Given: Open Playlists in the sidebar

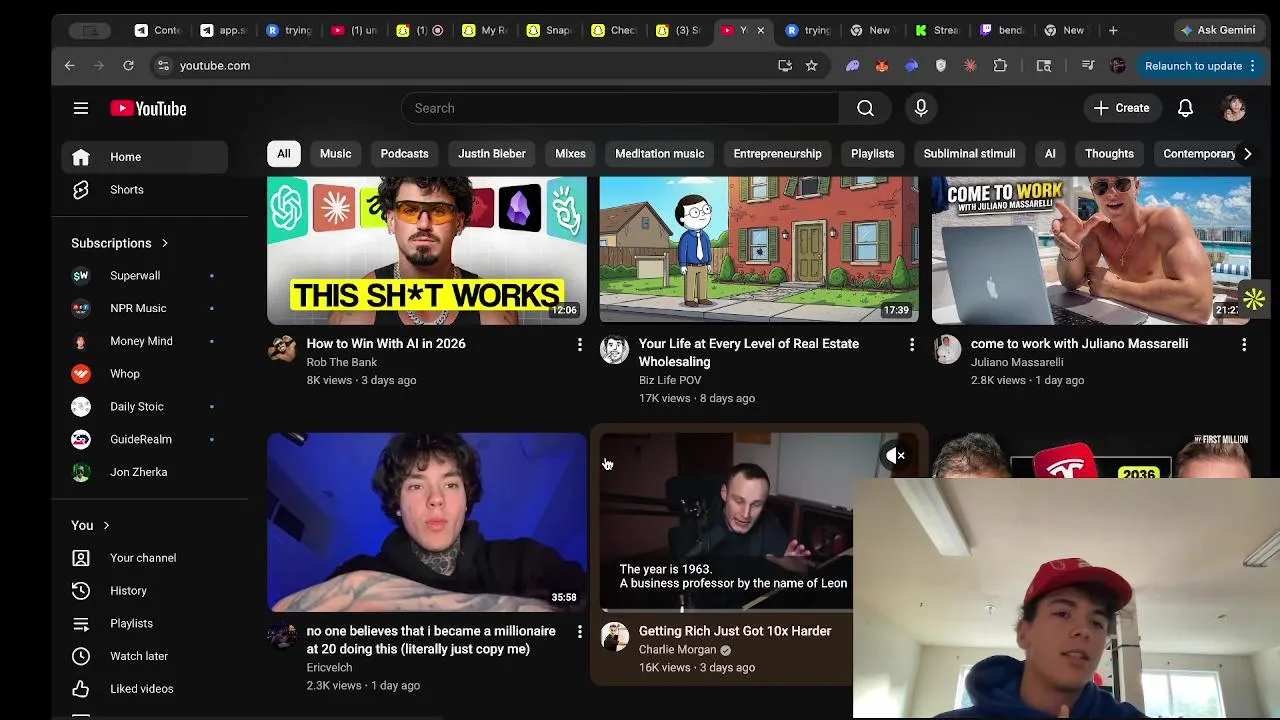Looking at the screenshot, I should (144, 623).
